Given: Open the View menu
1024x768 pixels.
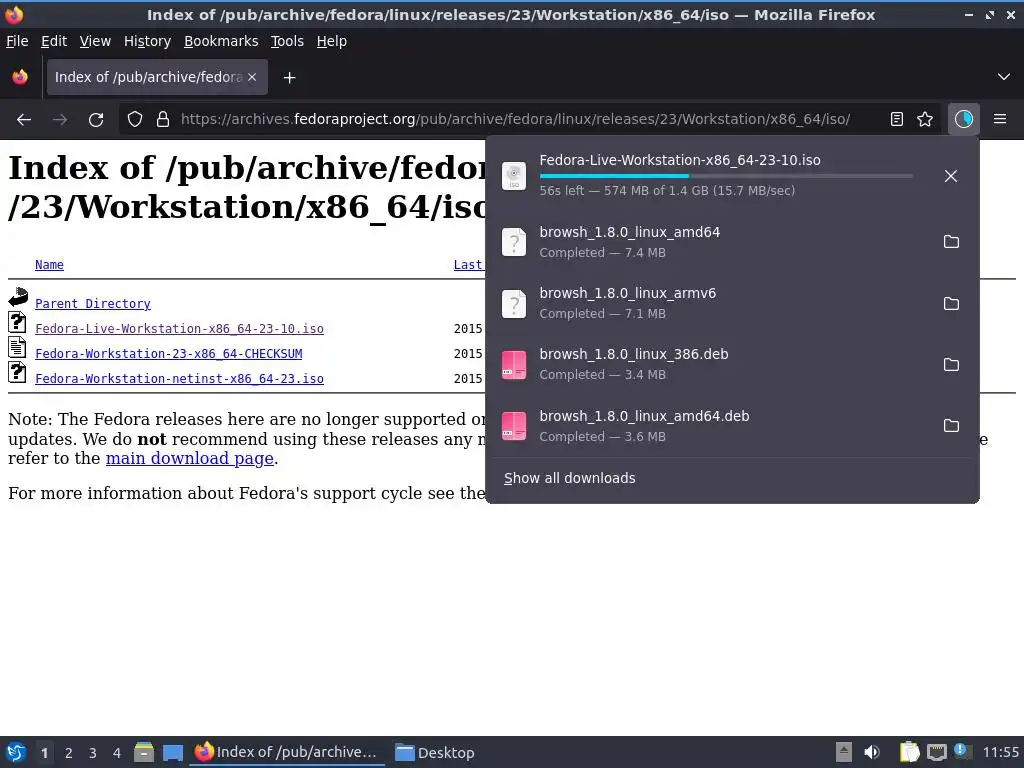Looking at the screenshot, I should [x=95, y=41].
